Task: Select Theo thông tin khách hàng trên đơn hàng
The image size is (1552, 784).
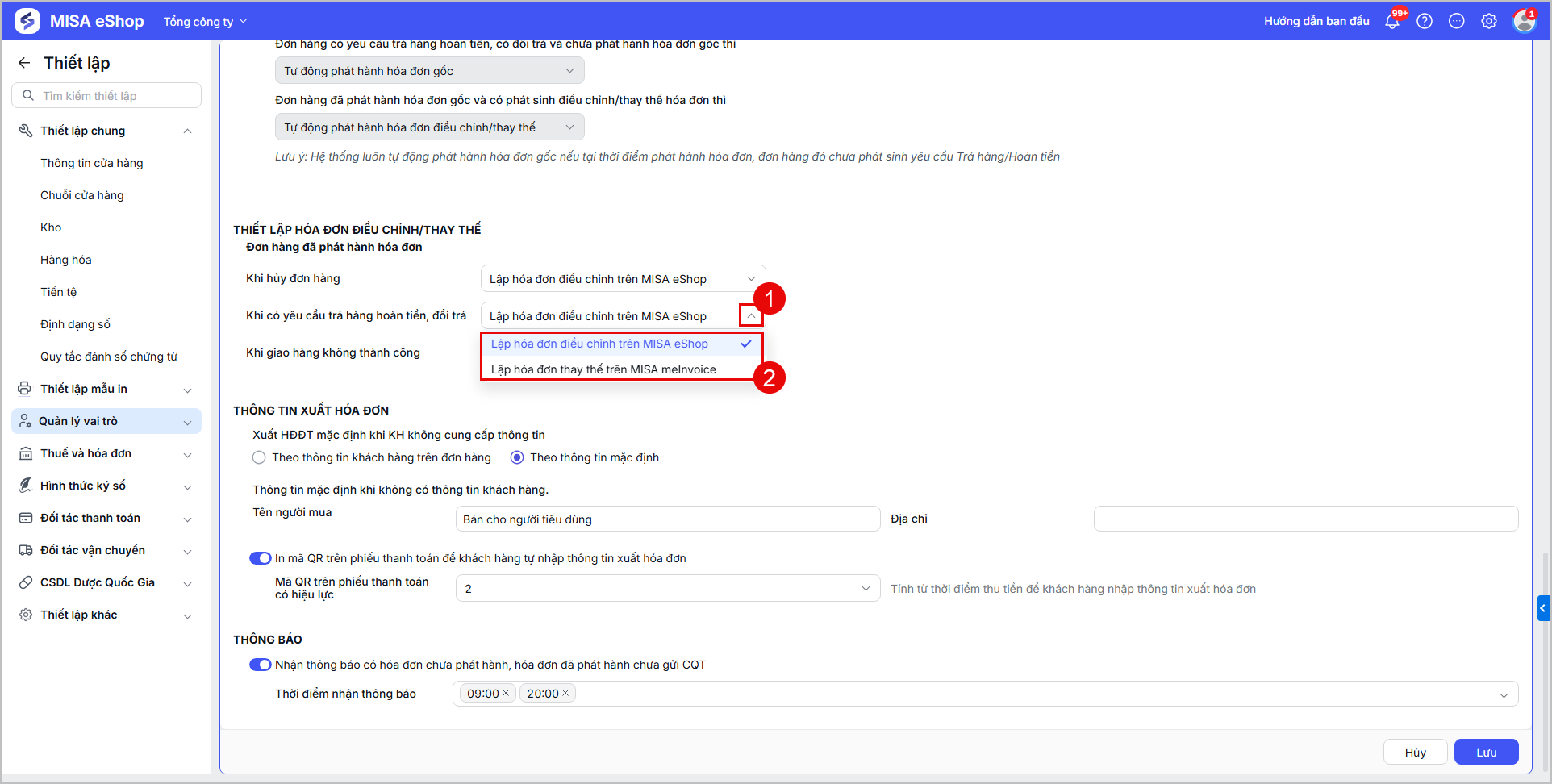Action: pyautogui.click(x=259, y=457)
